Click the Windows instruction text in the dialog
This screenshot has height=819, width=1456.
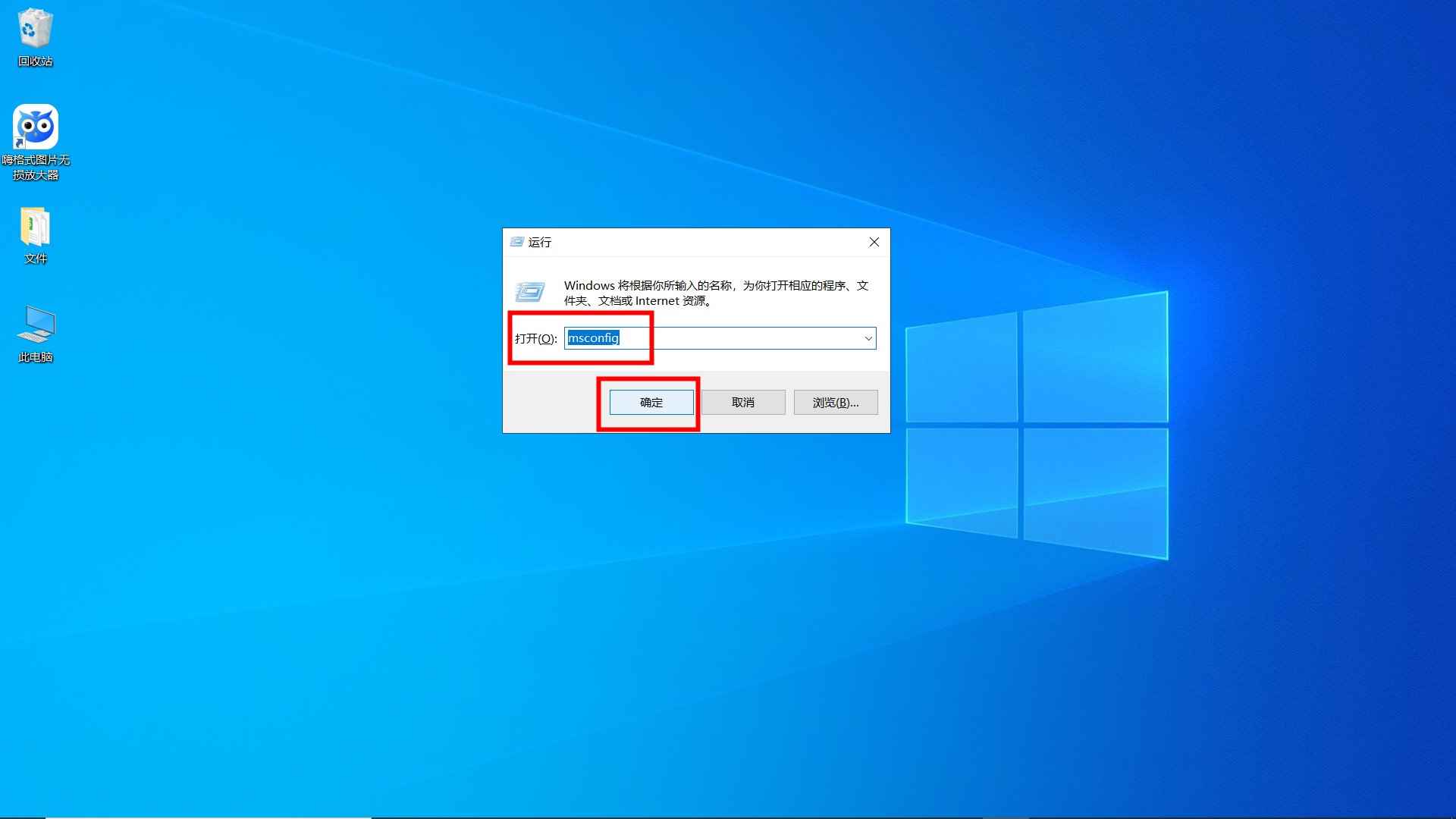(716, 293)
